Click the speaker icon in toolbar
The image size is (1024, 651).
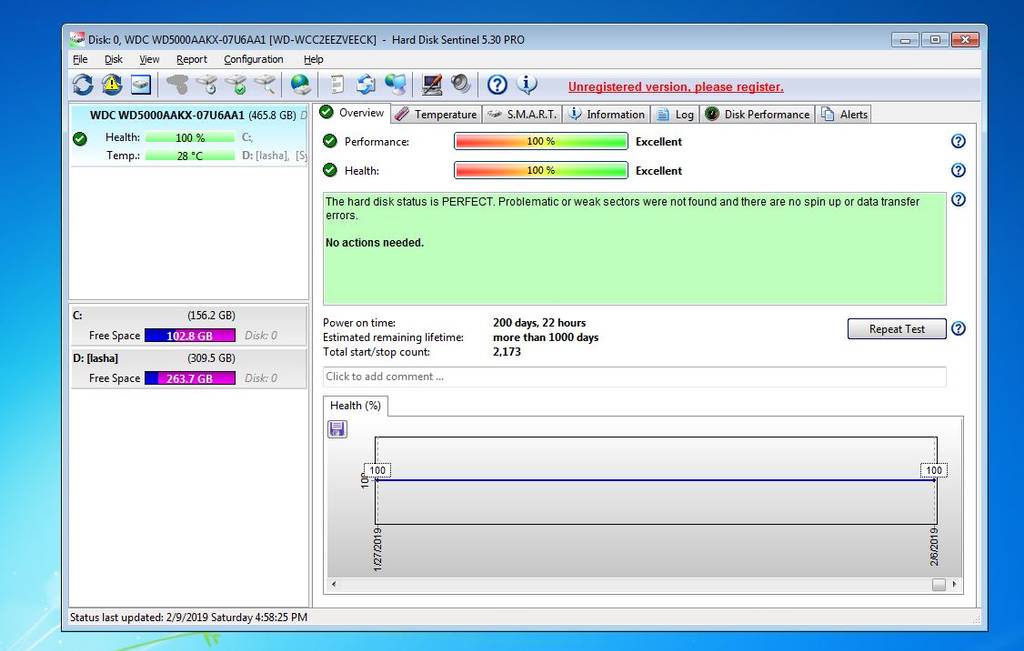click(x=461, y=85)
